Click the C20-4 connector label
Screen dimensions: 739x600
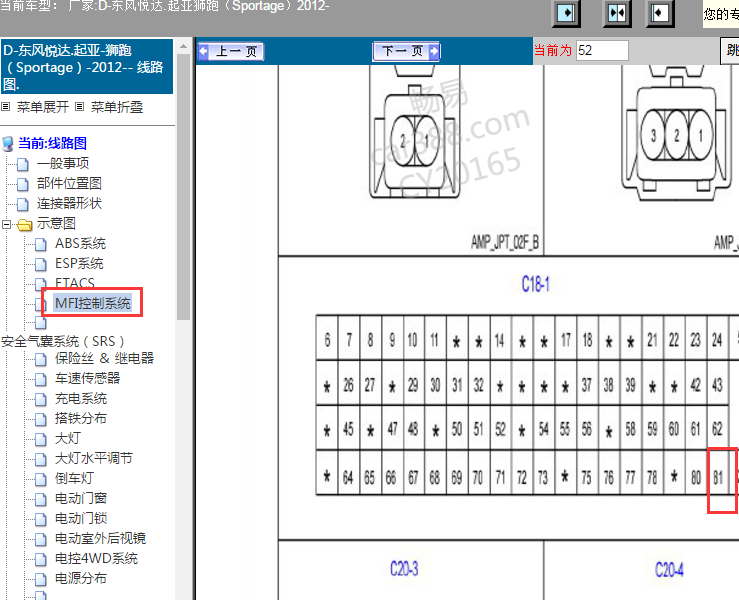coord(669,570)
